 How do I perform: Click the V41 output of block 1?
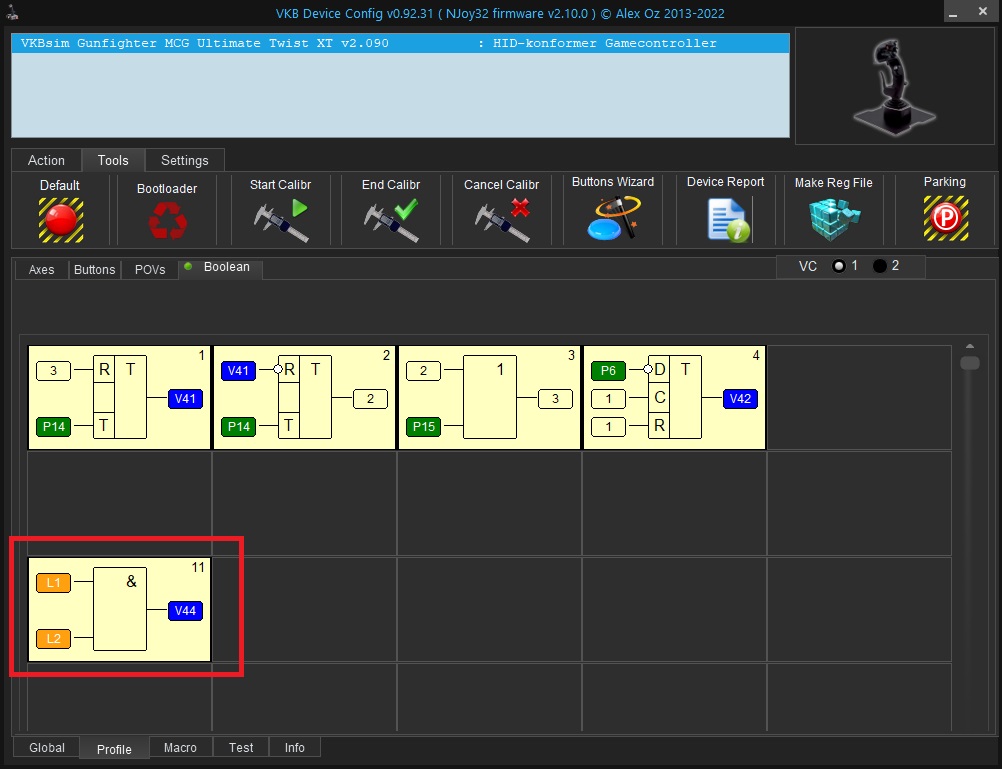(x=185, y=398)
